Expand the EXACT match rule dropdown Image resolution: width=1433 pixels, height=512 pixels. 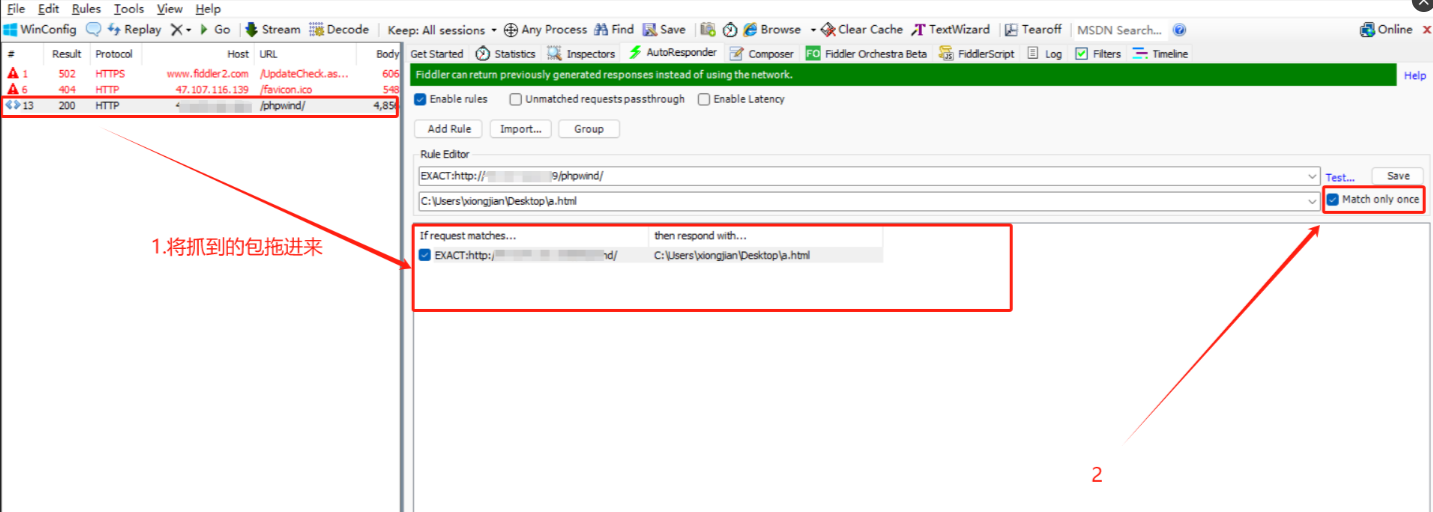click(x=1312, y=177)
